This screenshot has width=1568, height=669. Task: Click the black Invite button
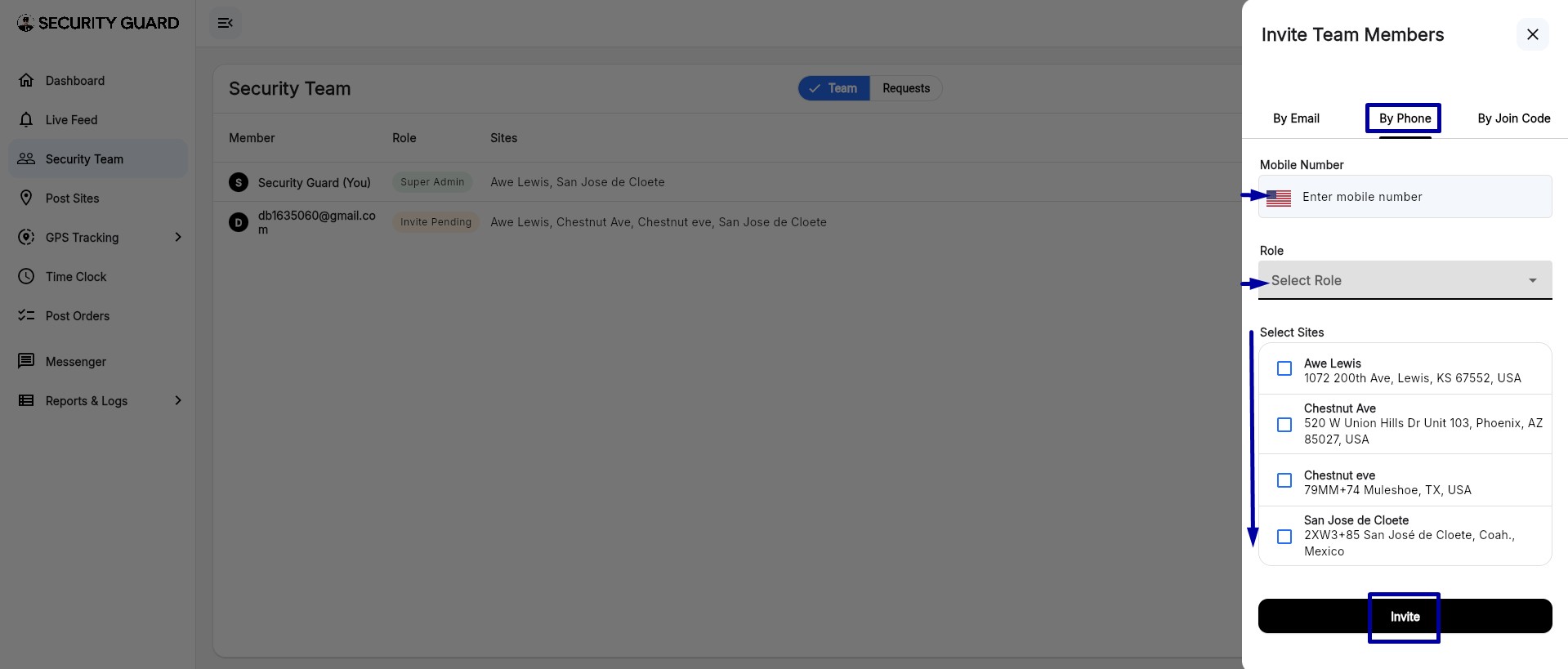[1405, 616]
